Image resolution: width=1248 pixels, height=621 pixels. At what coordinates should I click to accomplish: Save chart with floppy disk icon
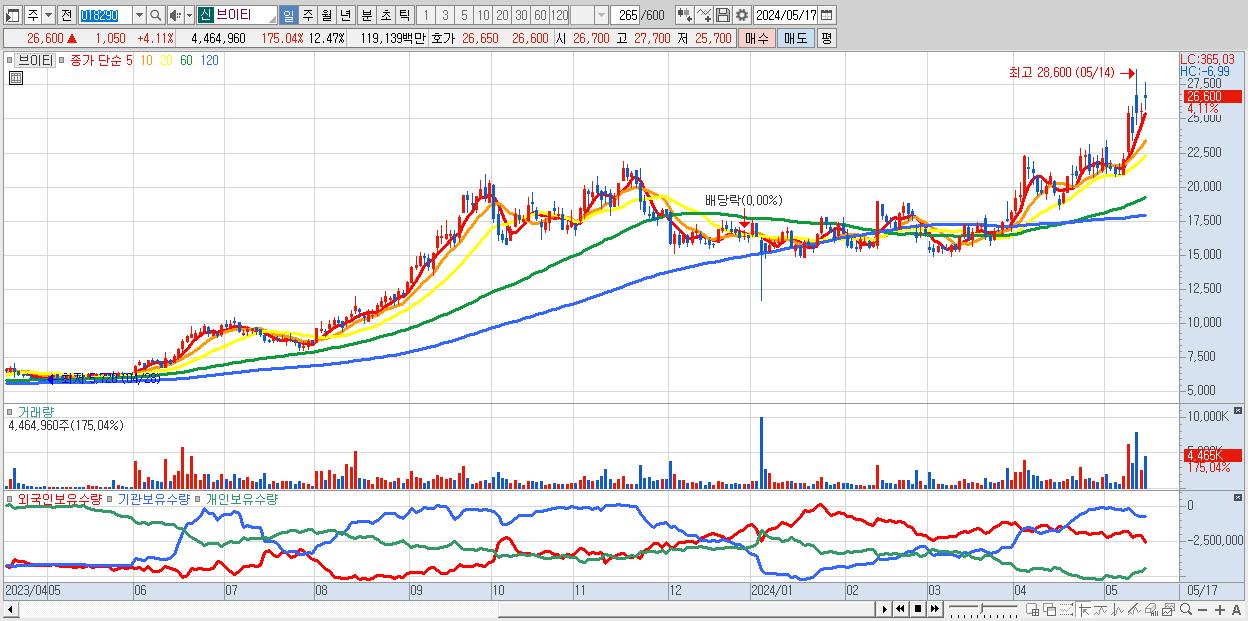click(722, 15)
